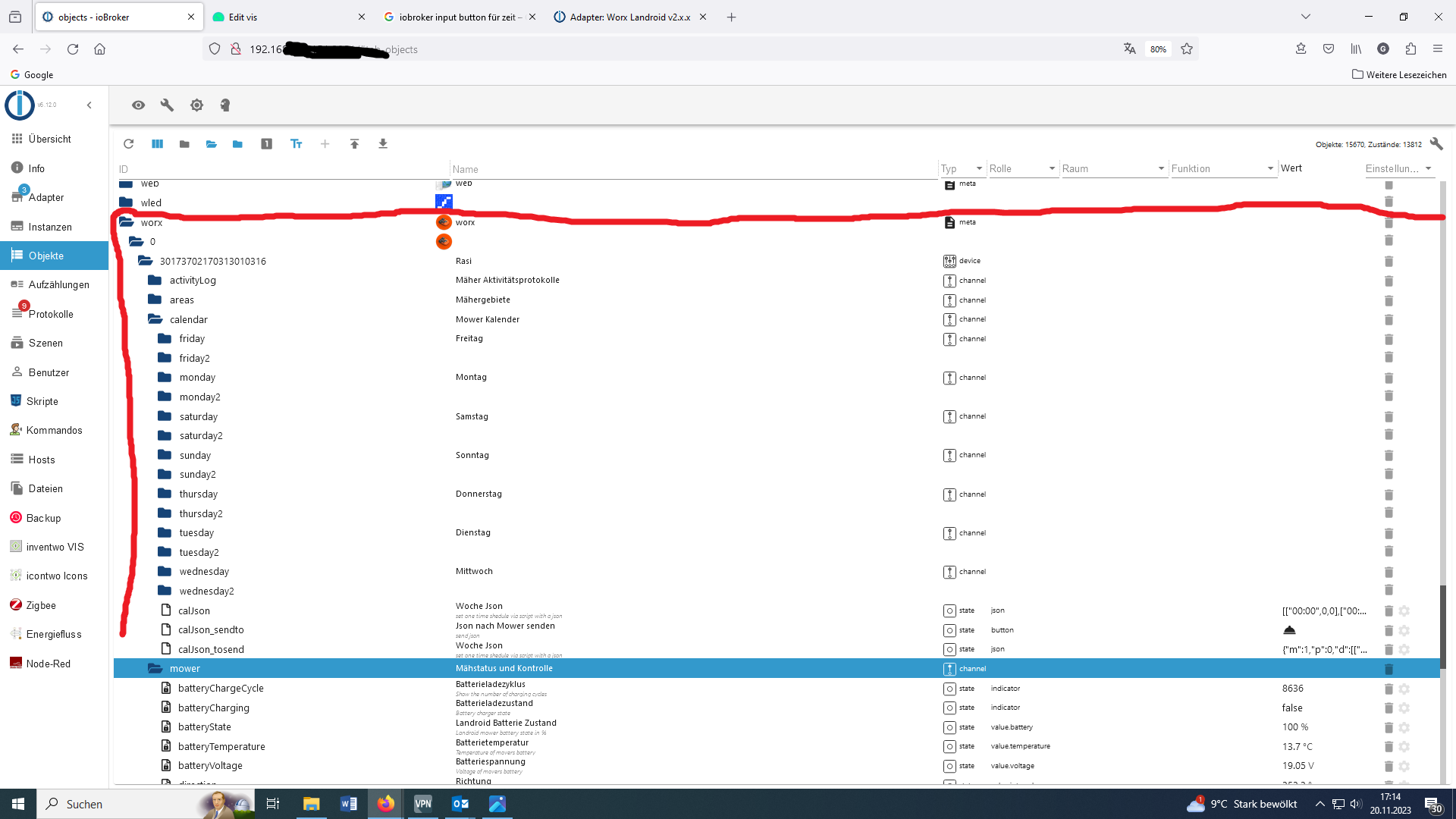Click the vertical scrollbar of objects list
The height and width of the screenshot is (819, 1456).
tap(1443, 626)
